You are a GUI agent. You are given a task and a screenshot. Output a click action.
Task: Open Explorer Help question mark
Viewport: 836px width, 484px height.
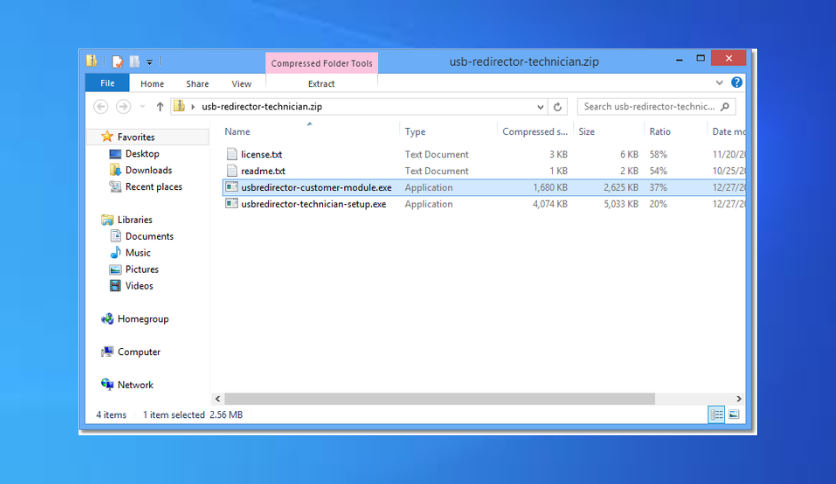tap(736, 83)
